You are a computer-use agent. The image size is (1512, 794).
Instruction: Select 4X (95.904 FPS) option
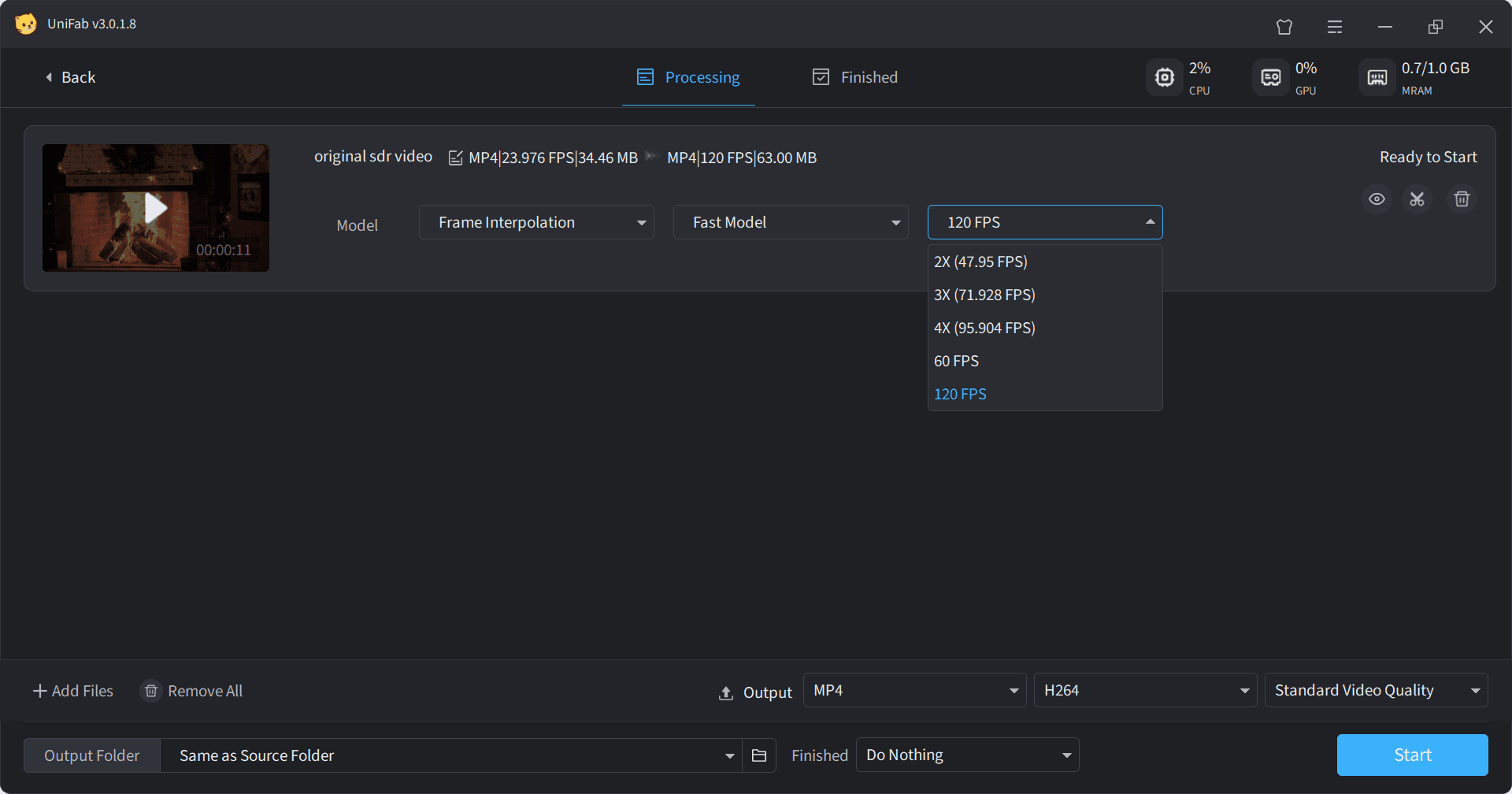(1045, 328)
